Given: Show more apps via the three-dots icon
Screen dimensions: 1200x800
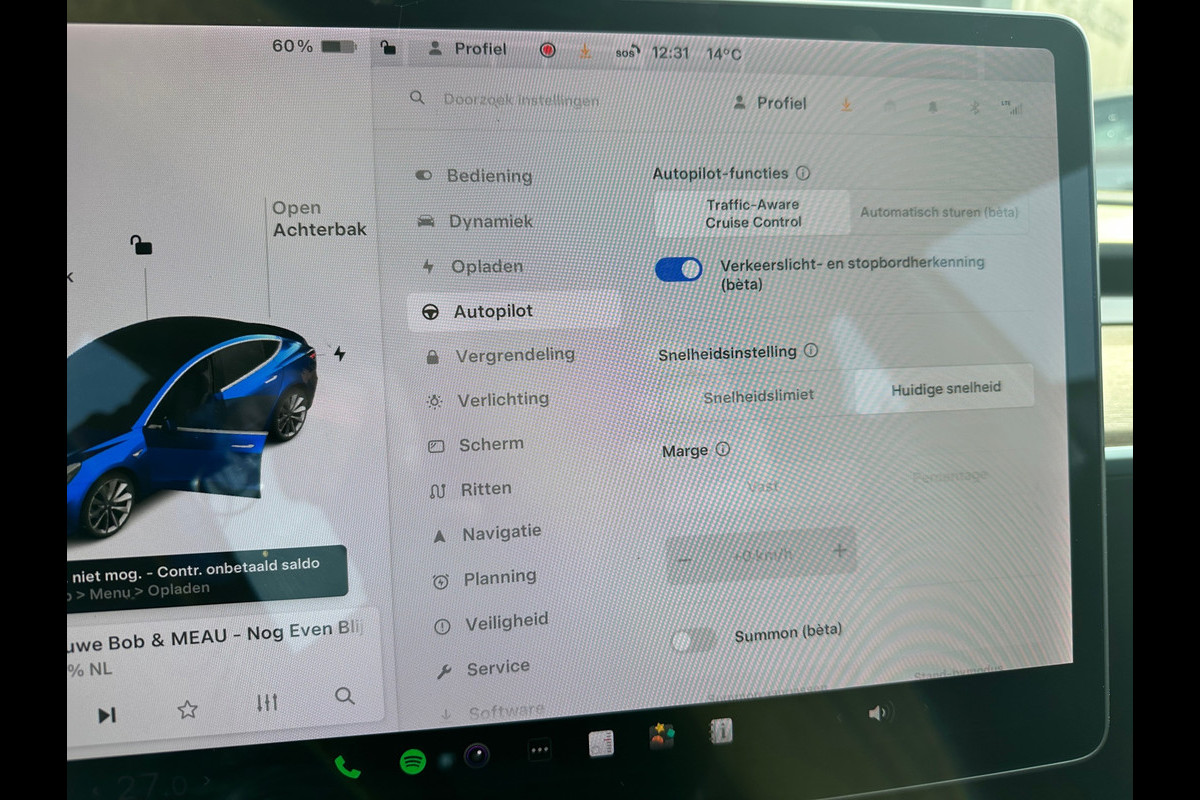Looking at the screenshot, I should (x=540, y=749).
